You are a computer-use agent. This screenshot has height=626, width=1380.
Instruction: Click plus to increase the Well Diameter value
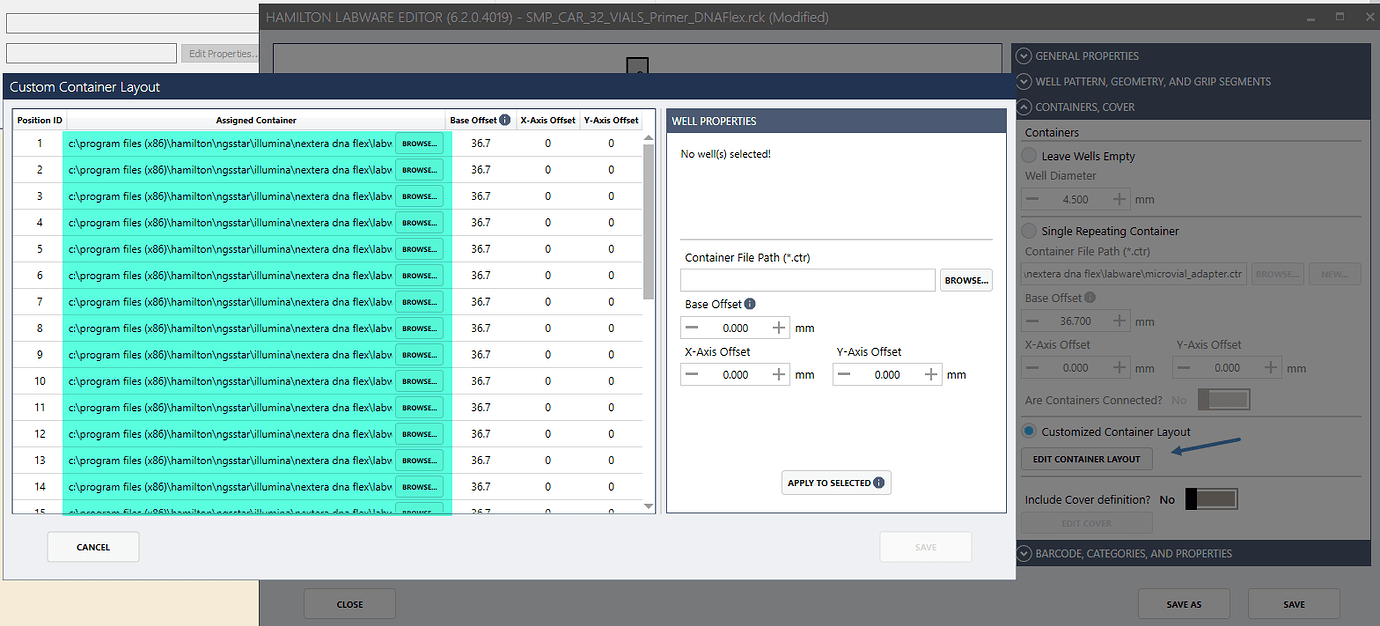pos(1122,199)
